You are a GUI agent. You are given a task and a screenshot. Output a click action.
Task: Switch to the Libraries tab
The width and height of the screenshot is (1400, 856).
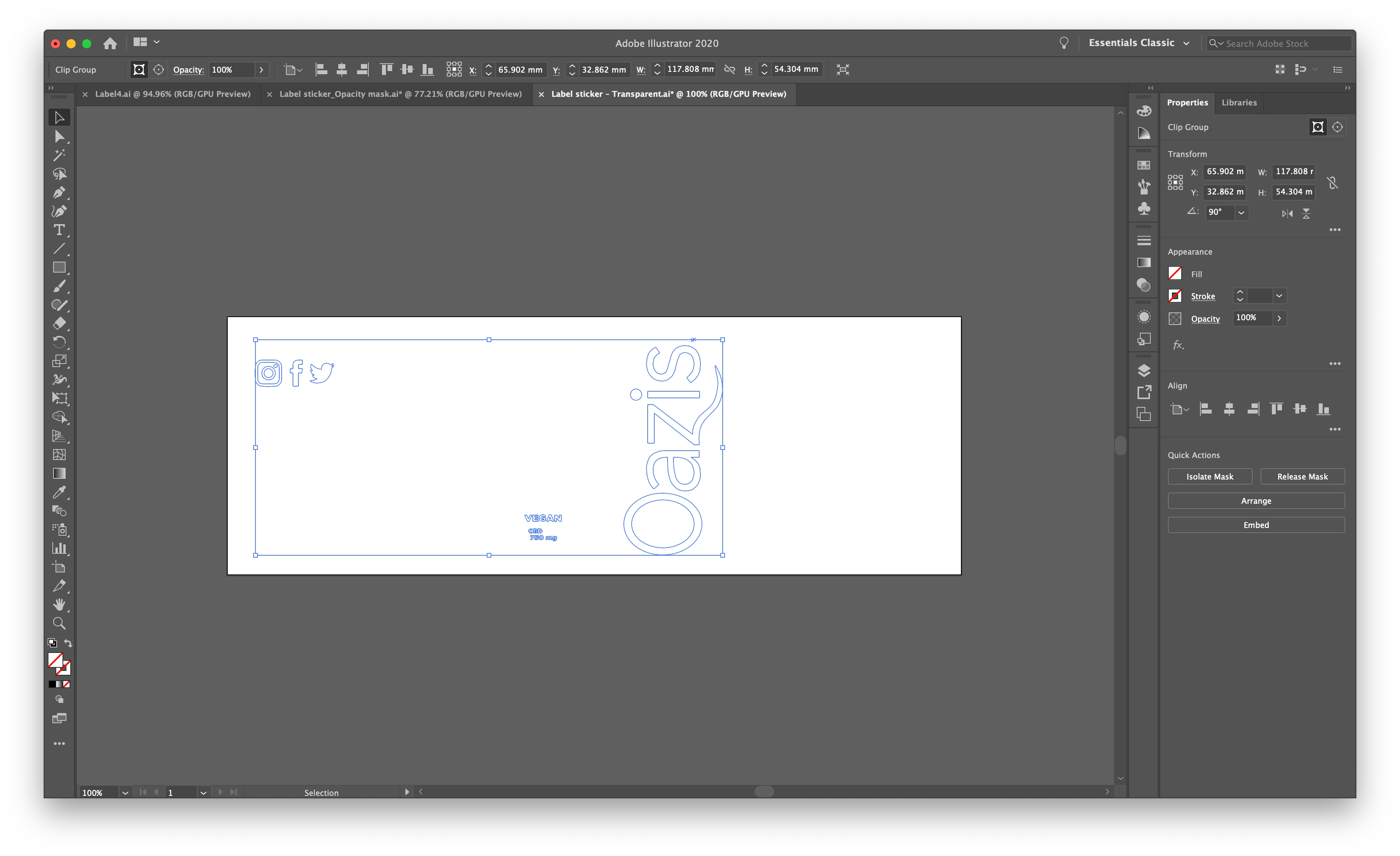1239,103
